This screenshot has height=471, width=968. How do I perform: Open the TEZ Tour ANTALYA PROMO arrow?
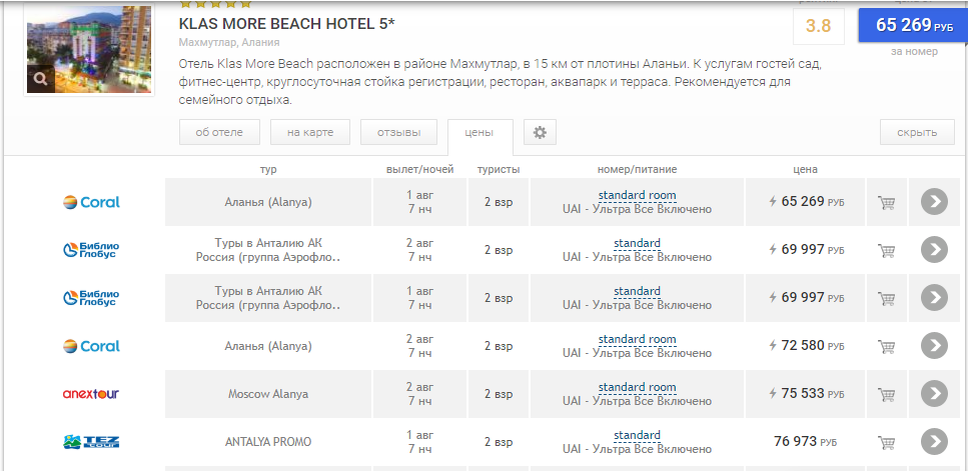tap(934, 442)
